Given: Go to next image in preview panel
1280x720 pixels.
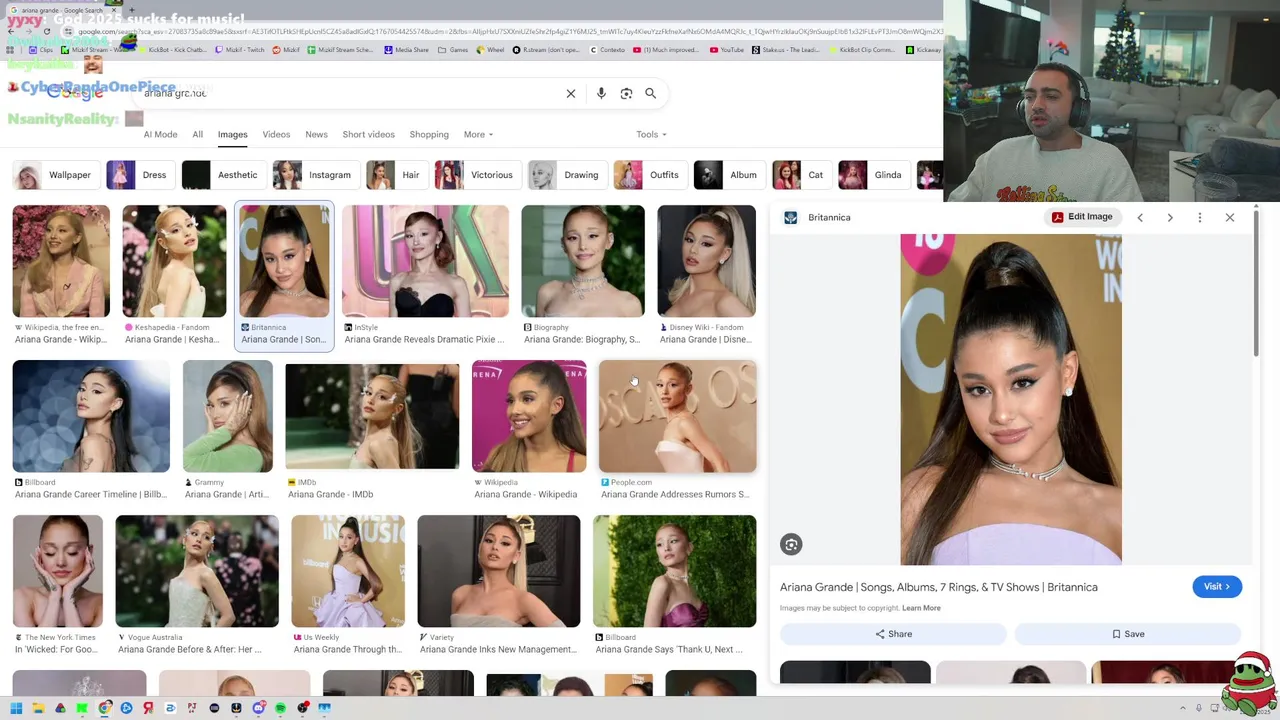Looking at the screenshot, I should pos(1170,217).
